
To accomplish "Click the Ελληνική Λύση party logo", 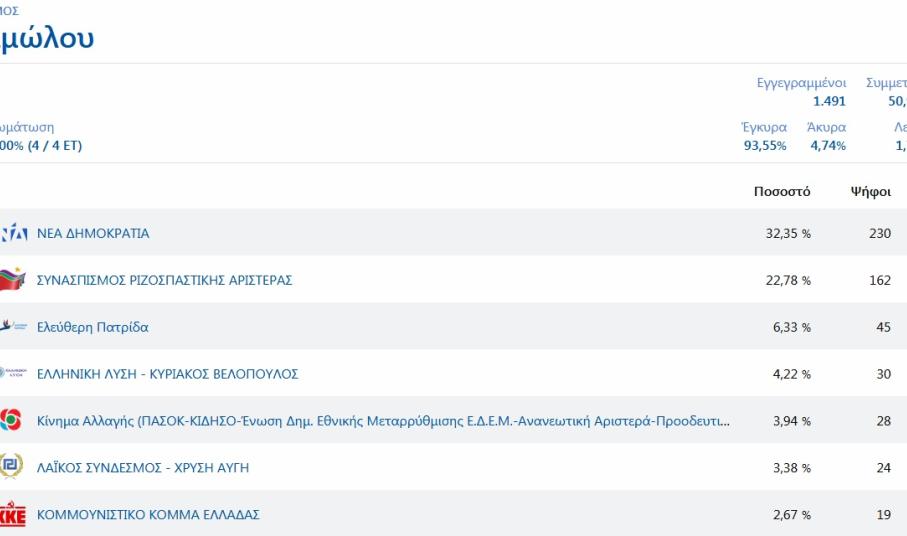I will point(13,374).
